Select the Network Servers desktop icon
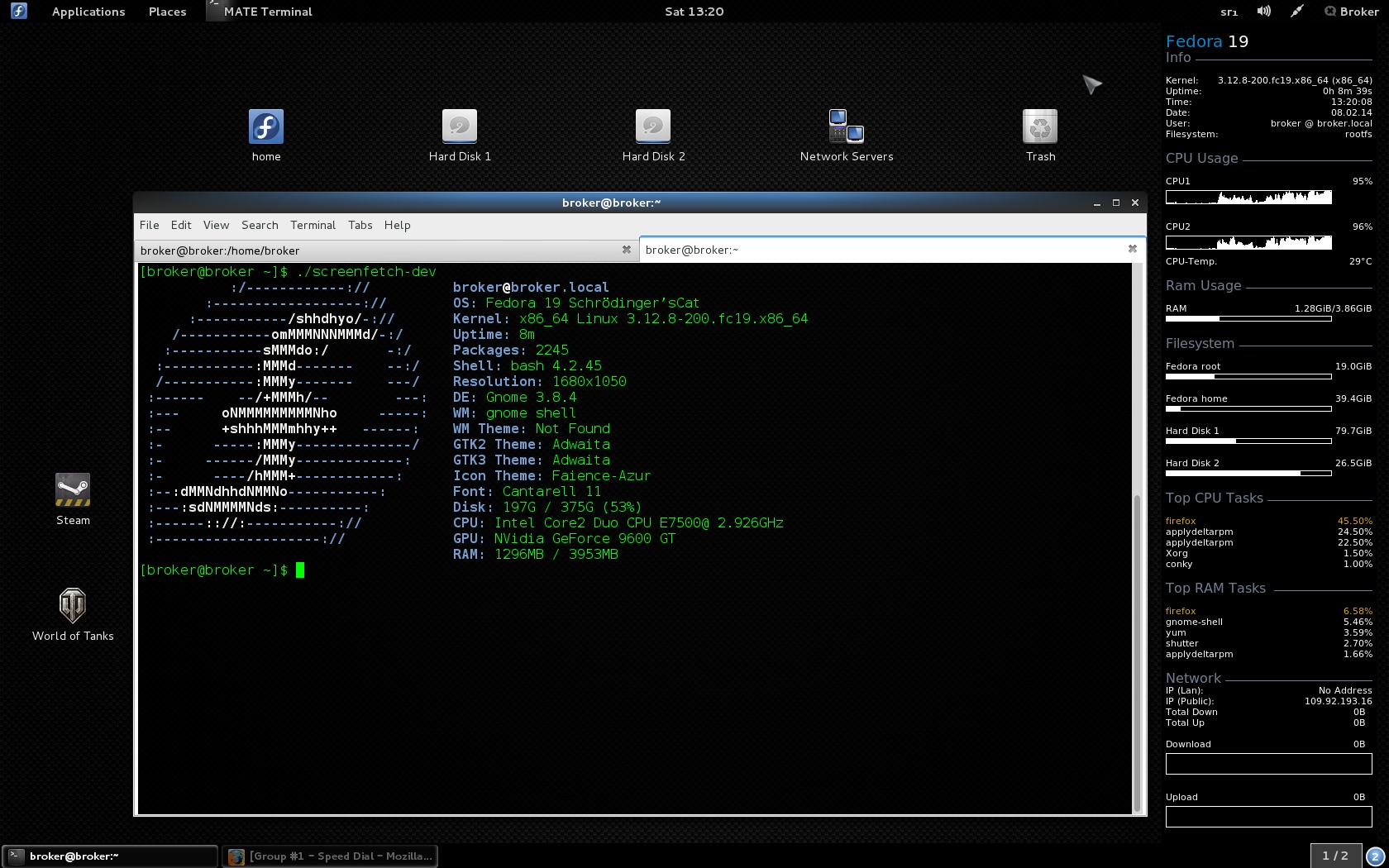Viewport: 1389px width, 868px height. pos(847,136)
